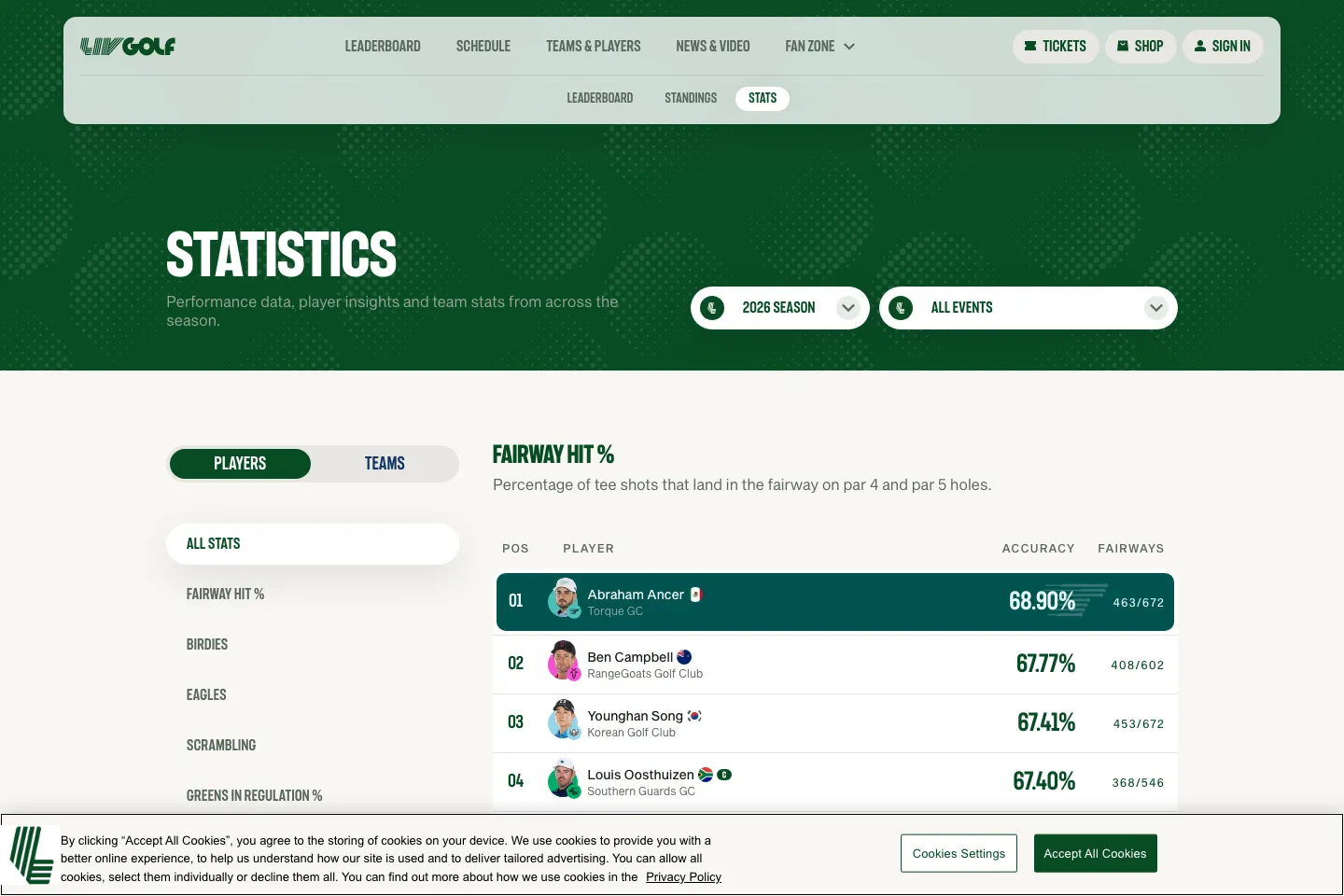Viewport: 1344px width, 896px height.
Task: Click the Torque GC team name
Action: coord(615,611)
